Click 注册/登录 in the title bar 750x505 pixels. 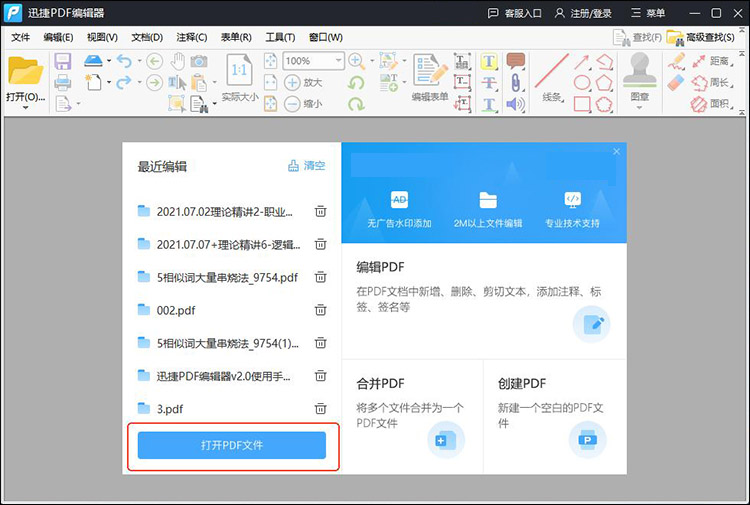(583, 13)
